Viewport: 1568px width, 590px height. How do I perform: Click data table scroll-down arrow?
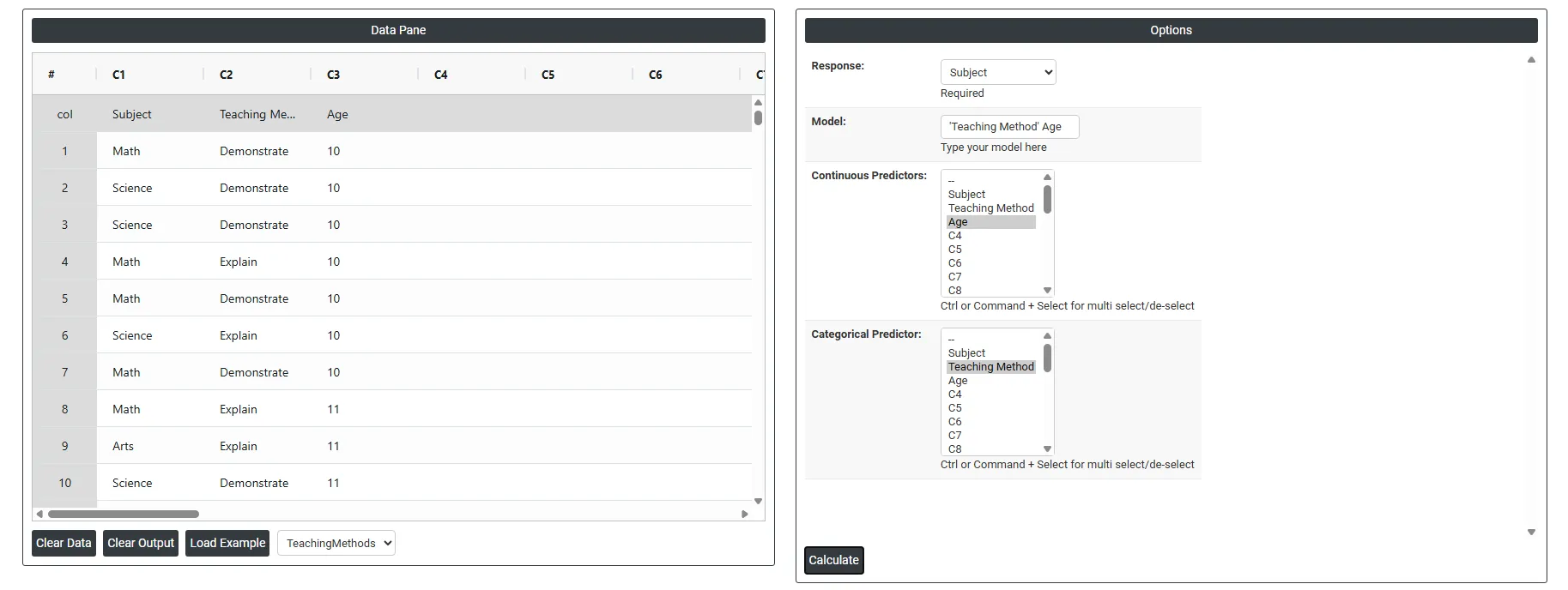click(x=758, y=501)
